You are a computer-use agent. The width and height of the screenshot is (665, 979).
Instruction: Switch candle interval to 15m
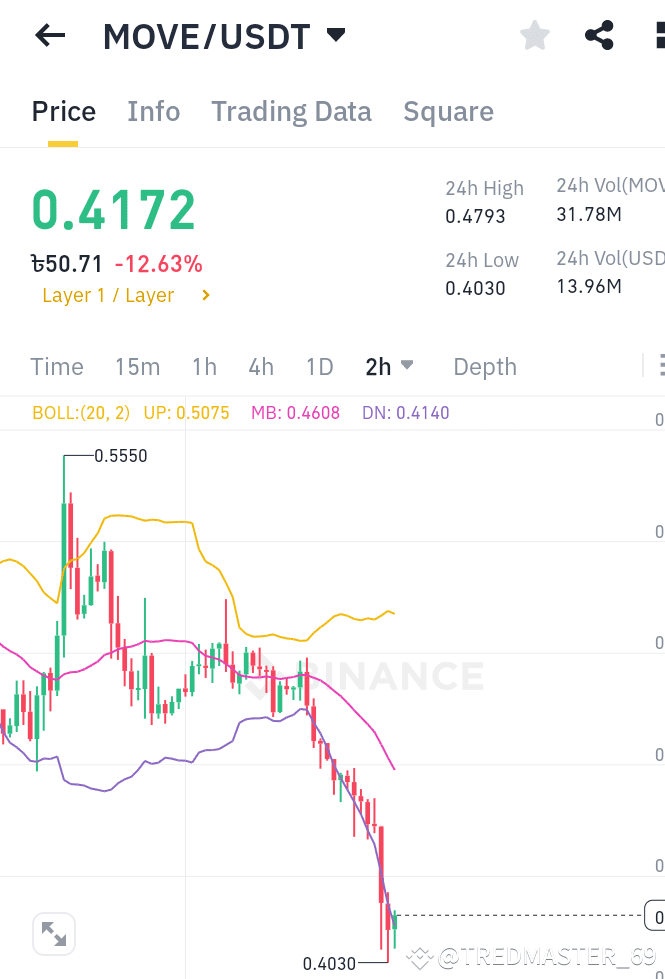point(137,367)
